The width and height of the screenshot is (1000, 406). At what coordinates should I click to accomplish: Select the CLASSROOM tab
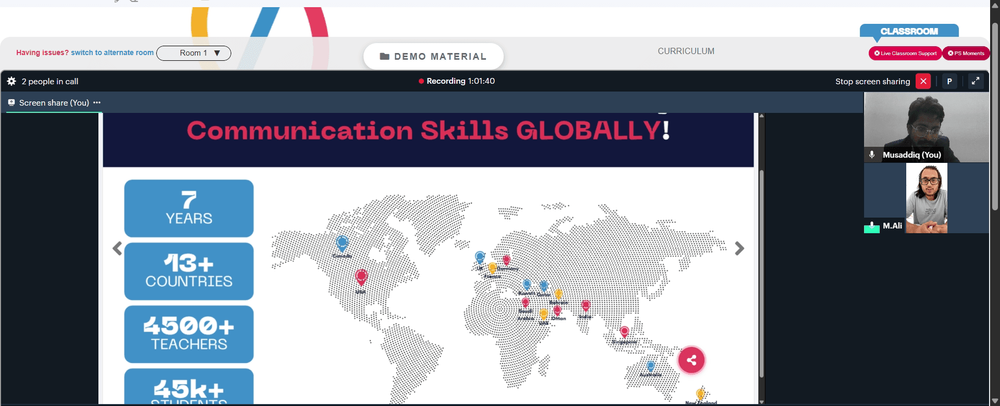click(909, 31)
